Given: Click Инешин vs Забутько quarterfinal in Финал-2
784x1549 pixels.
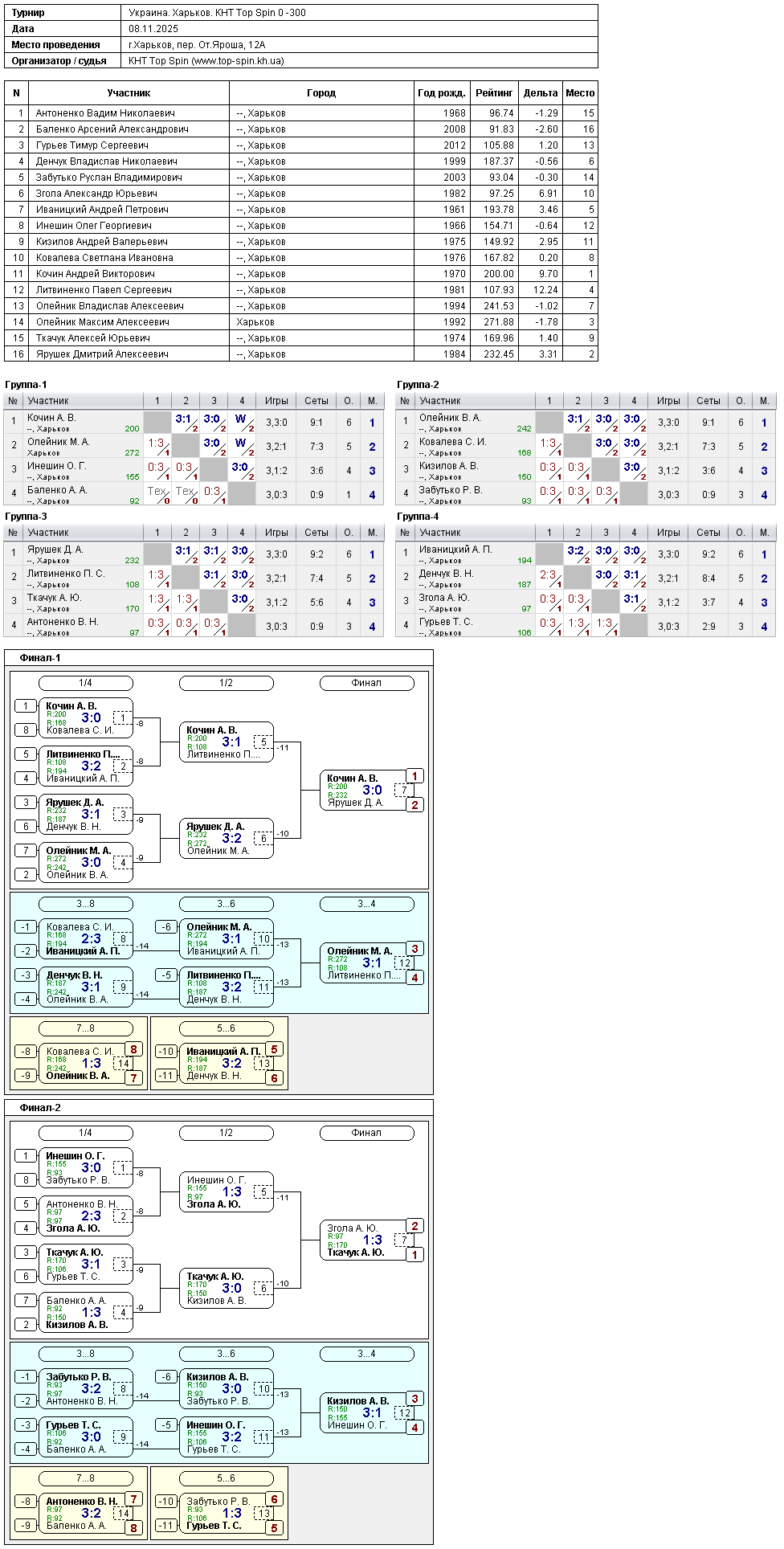Looking at the screenshot, I should pos(86,1168).
